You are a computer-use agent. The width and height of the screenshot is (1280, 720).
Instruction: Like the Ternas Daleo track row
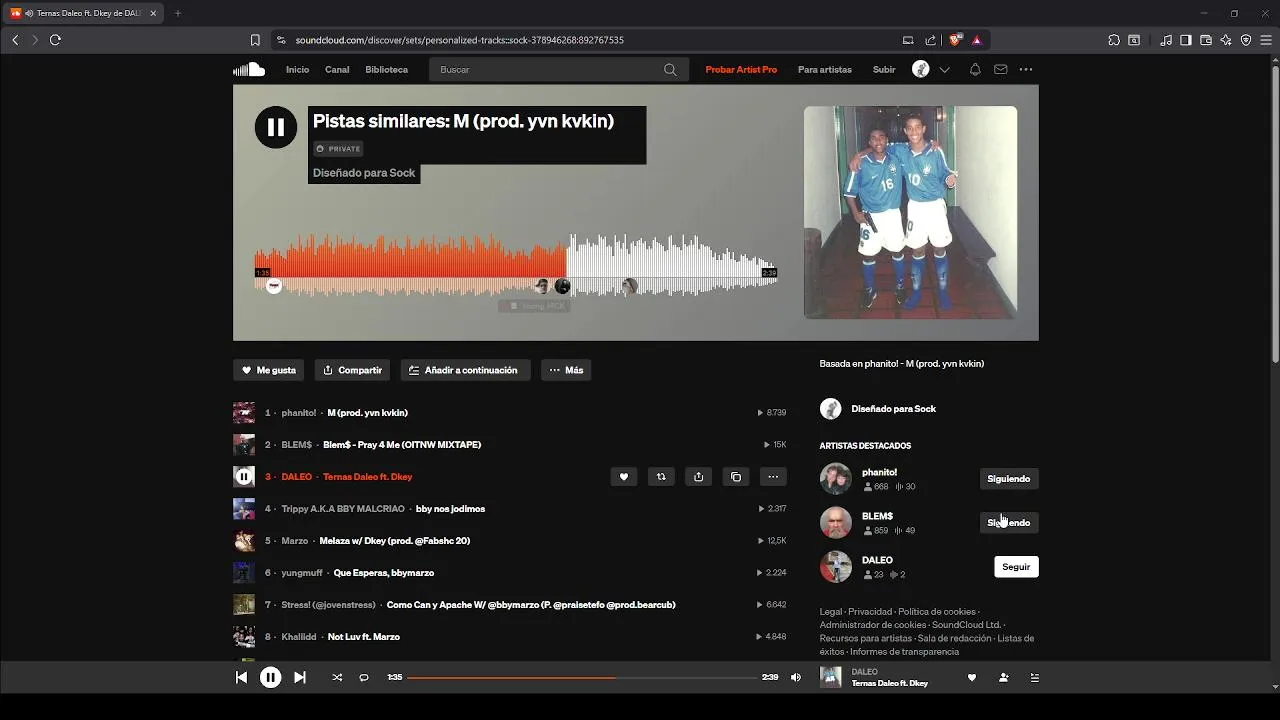[x=624, y=477]
